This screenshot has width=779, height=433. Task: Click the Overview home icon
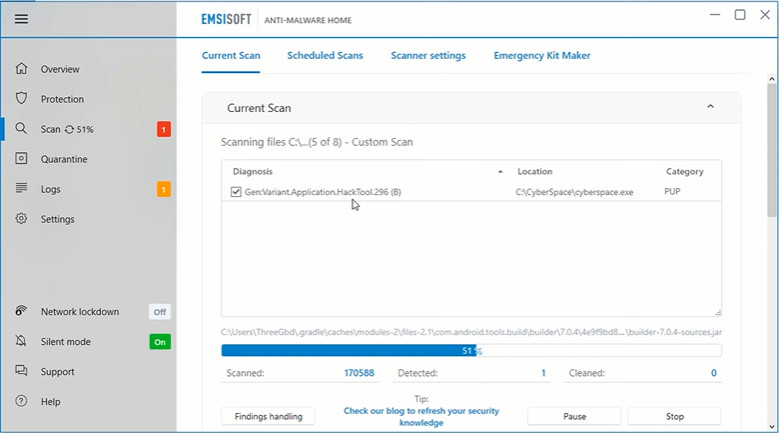point(21,69)
